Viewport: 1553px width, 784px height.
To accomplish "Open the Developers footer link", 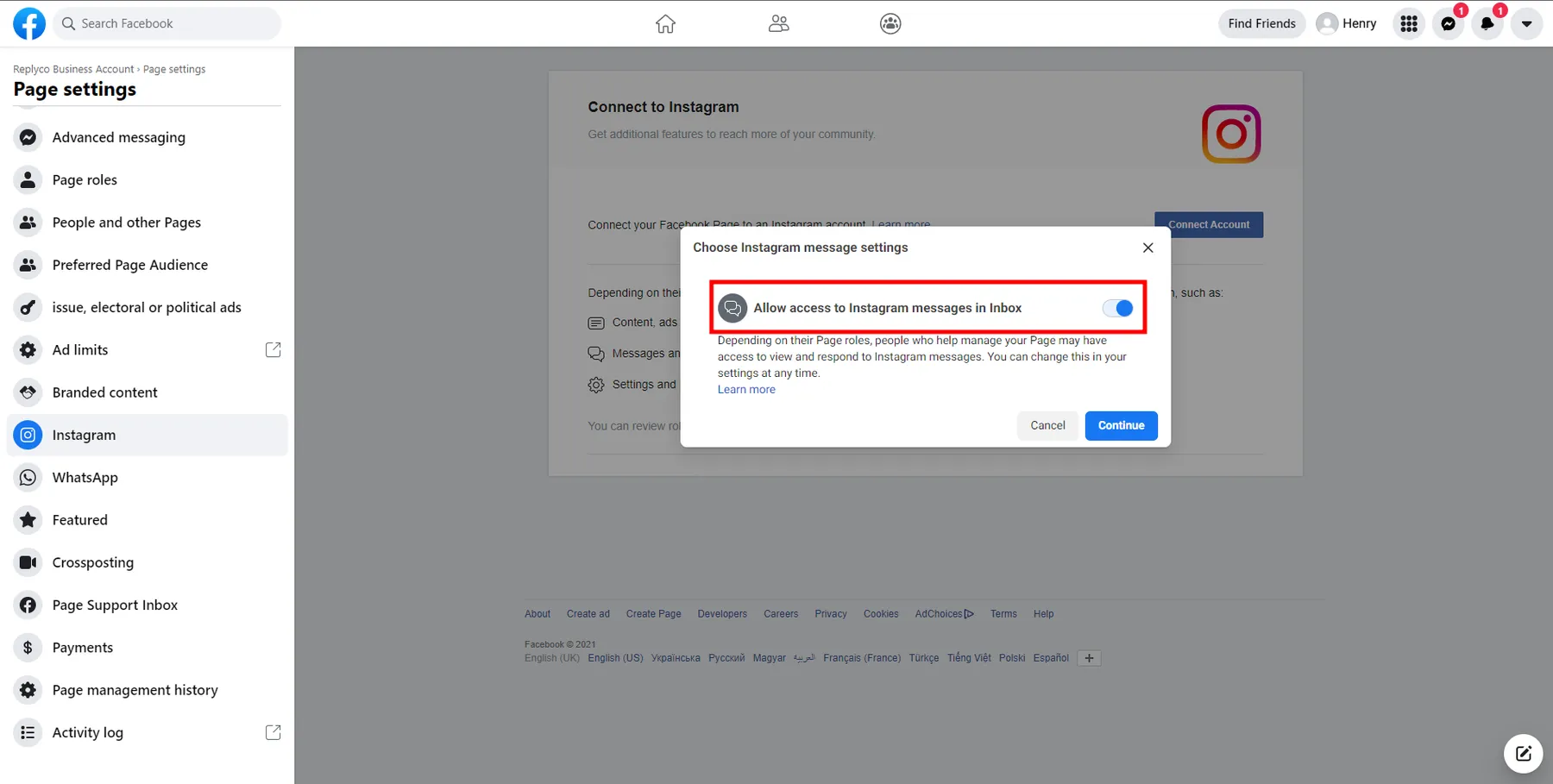I will point(722,614).
